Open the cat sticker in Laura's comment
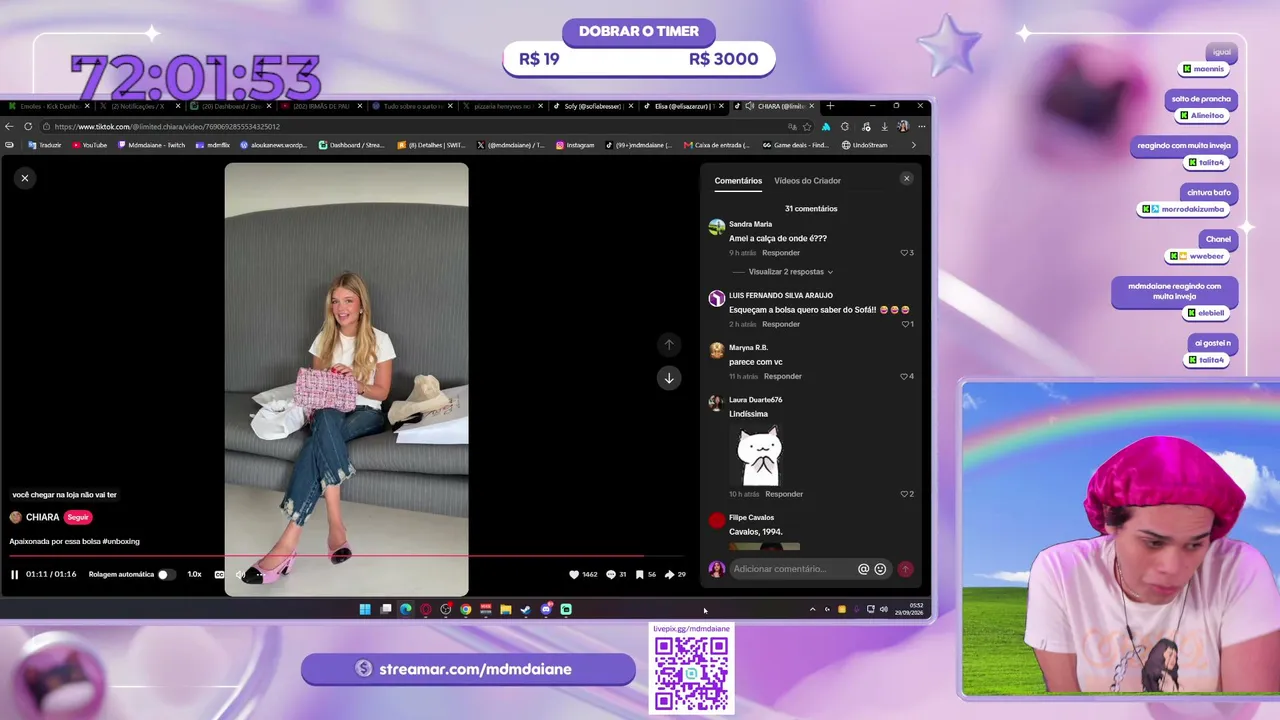Image resolution: width=1280 pixels, height=720 pixels. tap(759, 455)
